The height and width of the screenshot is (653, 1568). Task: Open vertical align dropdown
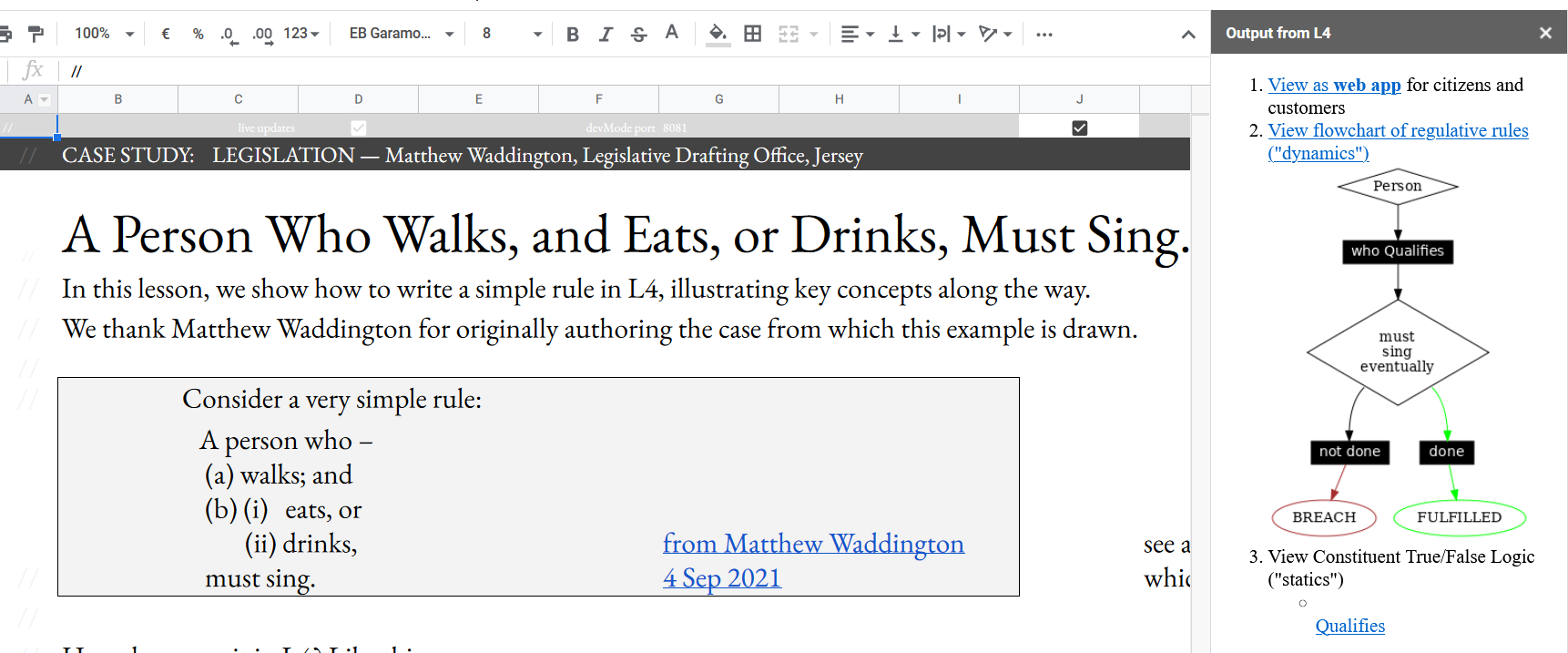point(903,34)
